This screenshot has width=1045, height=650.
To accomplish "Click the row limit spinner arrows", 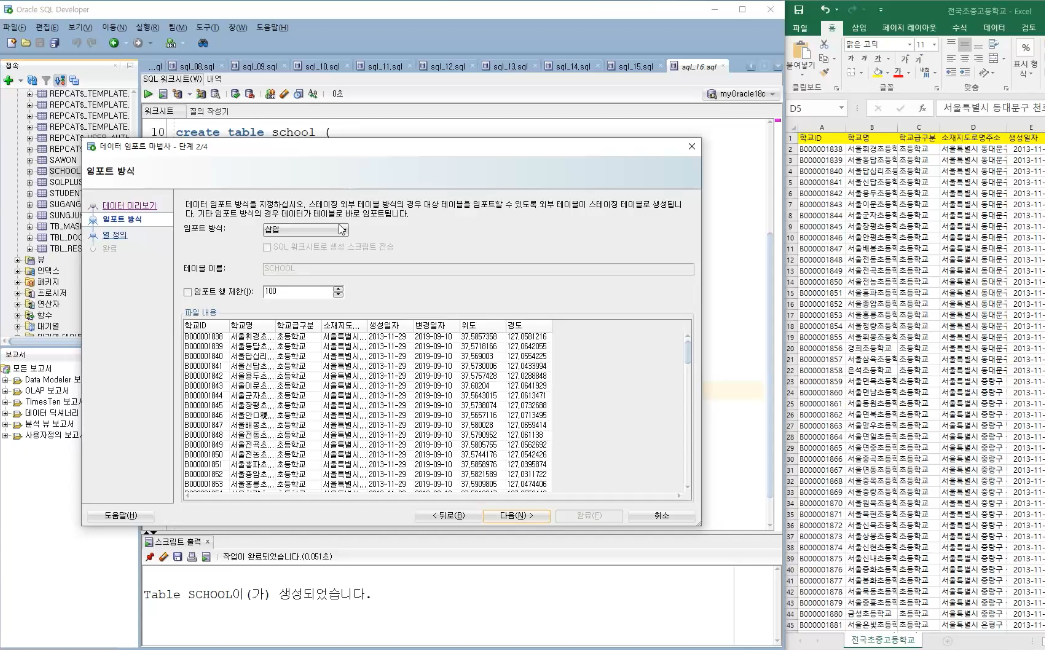I will (339, 292).
